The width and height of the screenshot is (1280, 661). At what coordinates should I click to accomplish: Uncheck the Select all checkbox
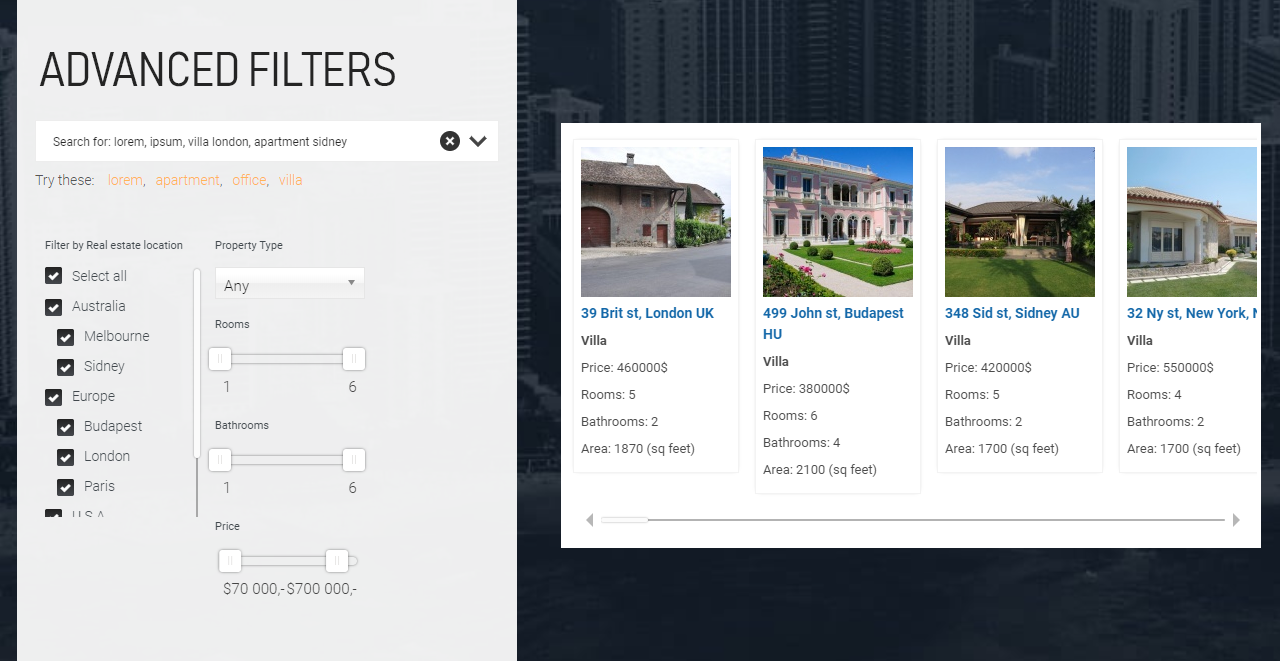[x=54, y=276]
